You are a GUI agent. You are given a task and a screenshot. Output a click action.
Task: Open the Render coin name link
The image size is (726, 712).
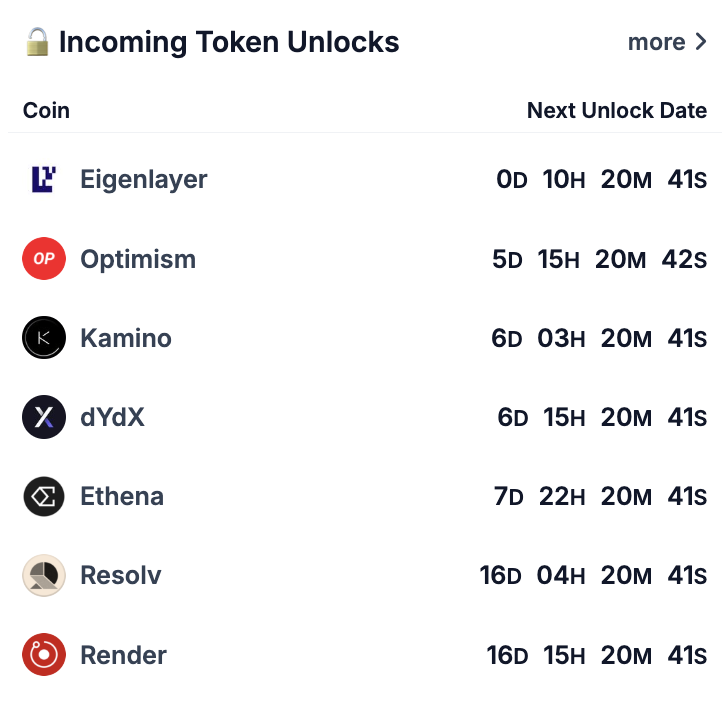124,655
